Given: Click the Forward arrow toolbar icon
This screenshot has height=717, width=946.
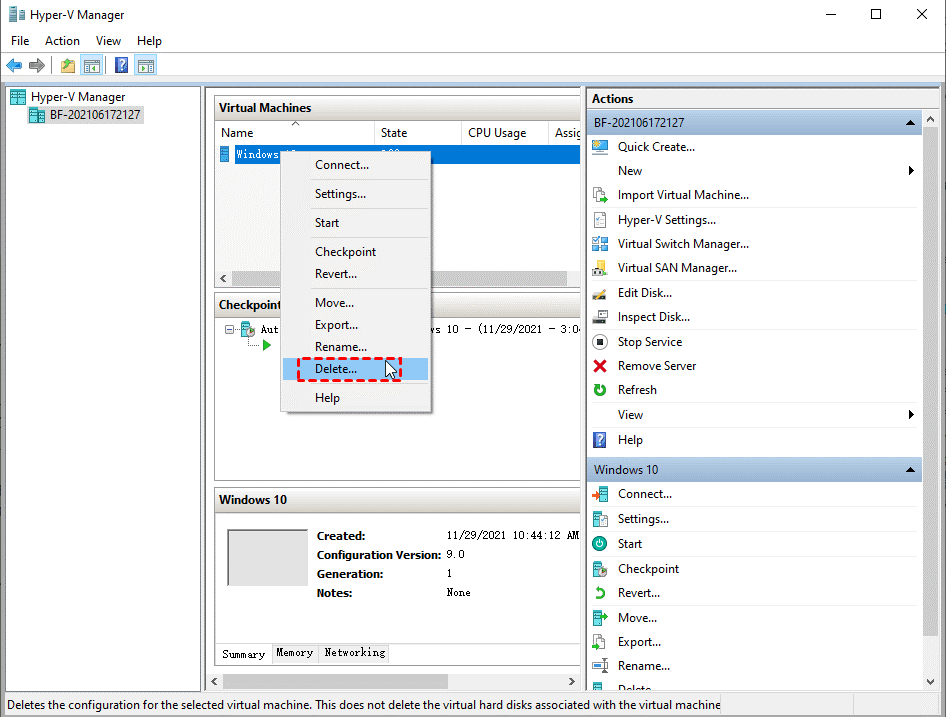Looking at the screenshot, I should (37, 65).
